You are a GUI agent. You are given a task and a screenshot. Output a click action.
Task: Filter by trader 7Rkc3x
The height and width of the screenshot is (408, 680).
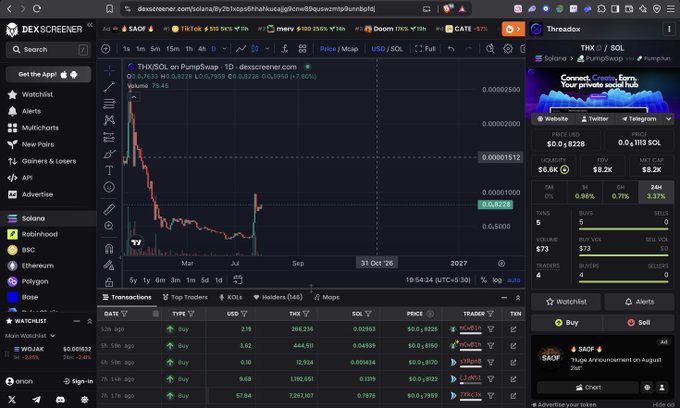coord(491,395)
